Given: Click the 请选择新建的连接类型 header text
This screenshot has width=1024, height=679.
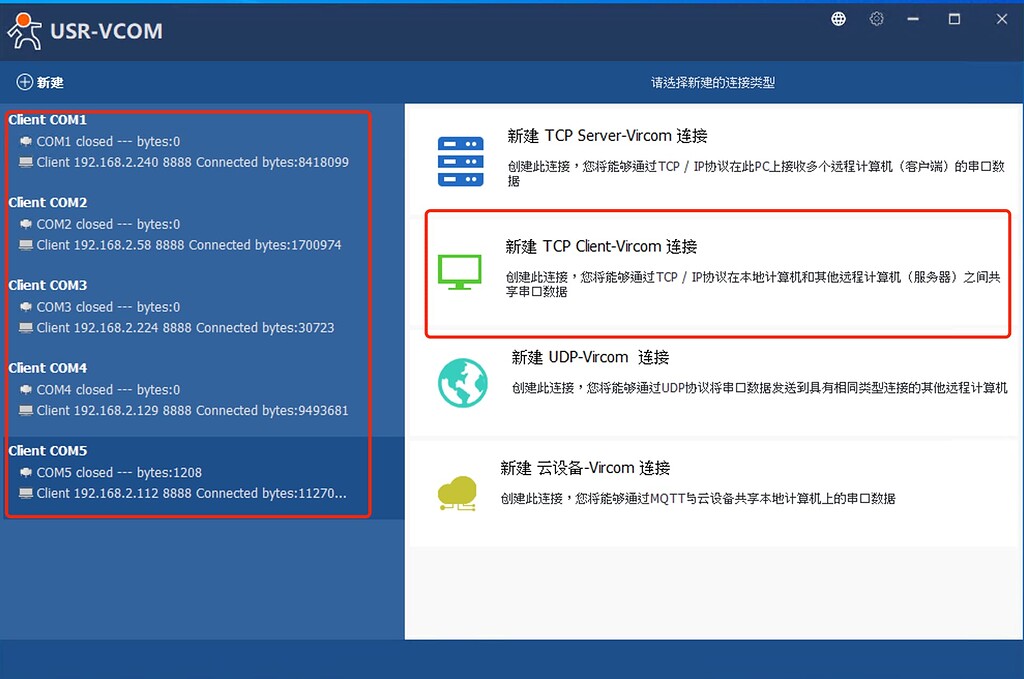Looking at the screenshot, I should pos(712,83).
